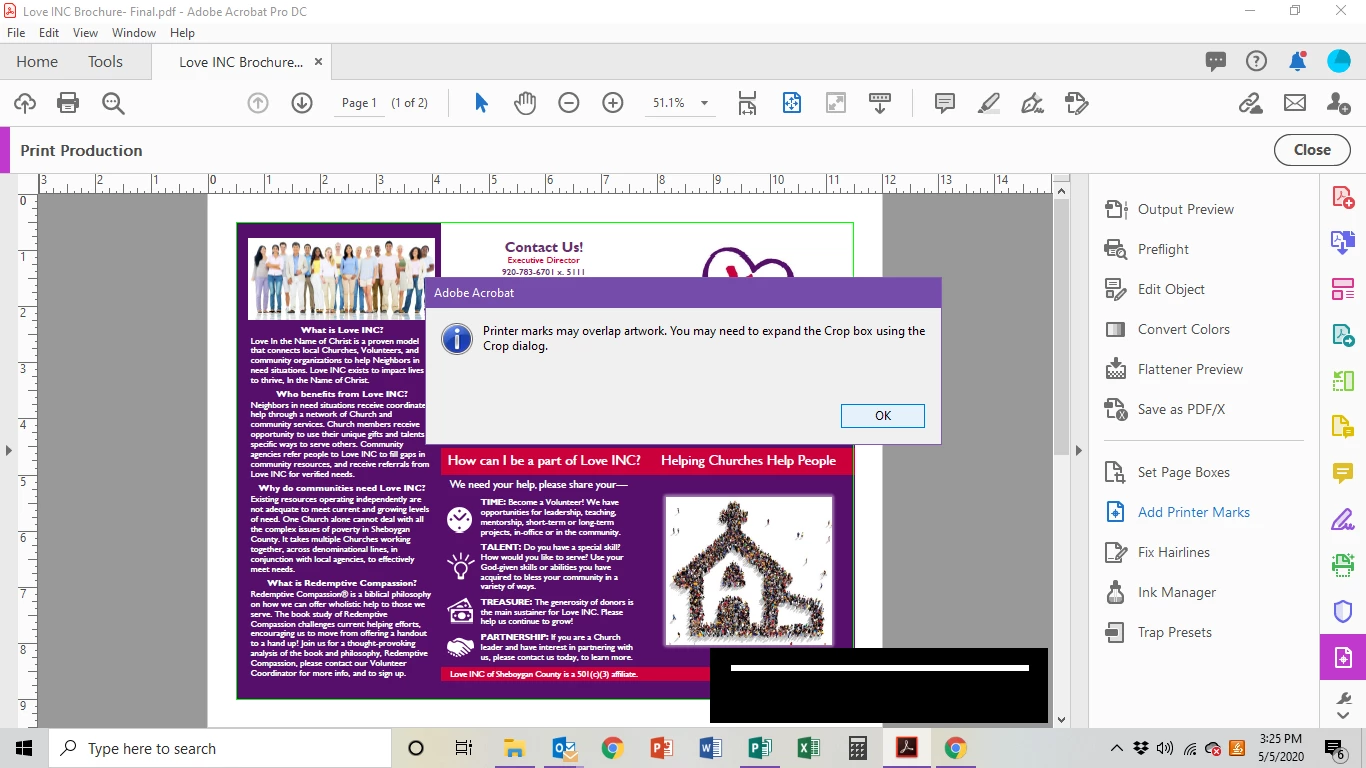Open the File menu
The image size is (1366, 768).
click(16, 32)
